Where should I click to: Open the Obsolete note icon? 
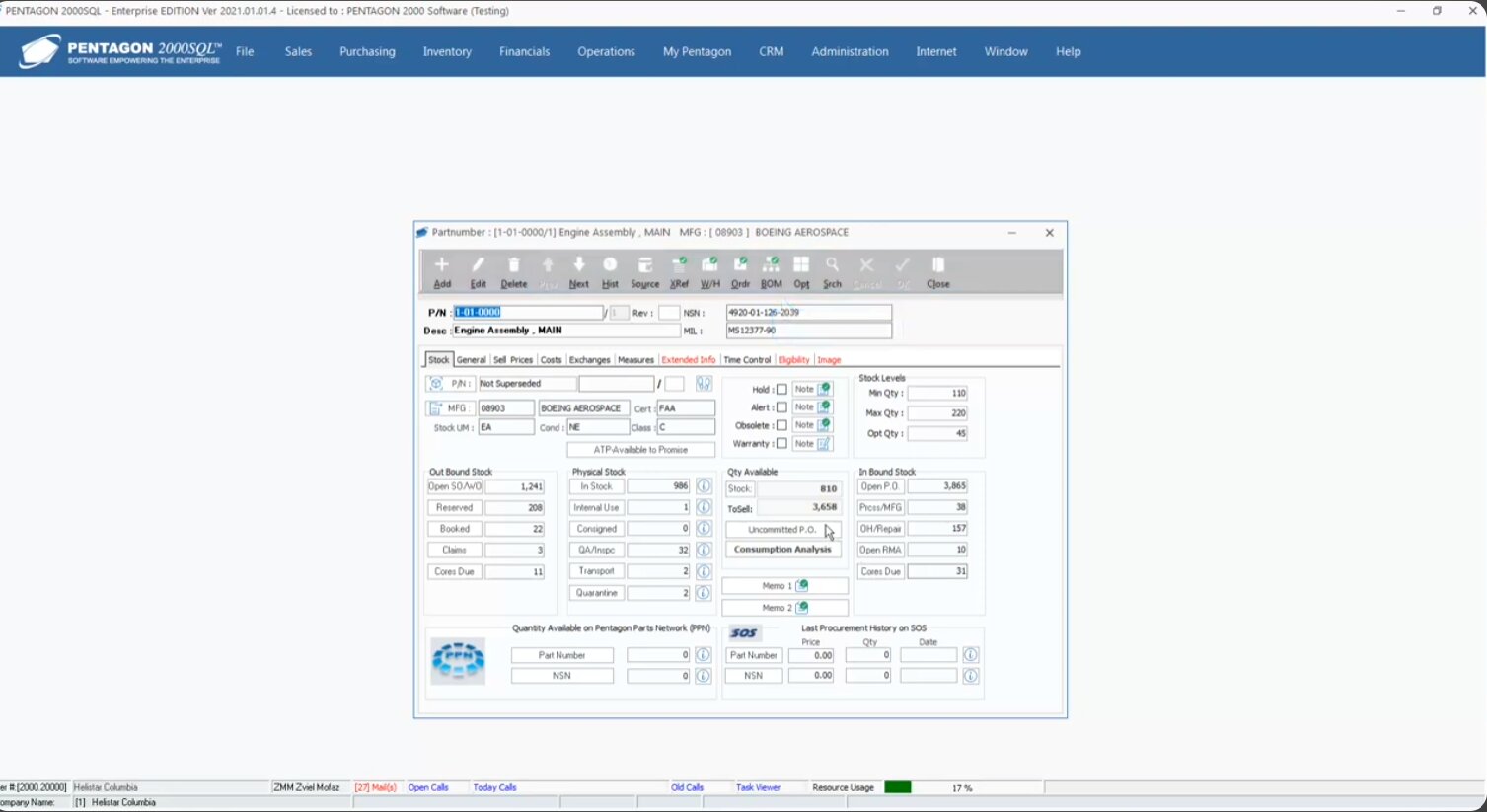pos(825,425)
